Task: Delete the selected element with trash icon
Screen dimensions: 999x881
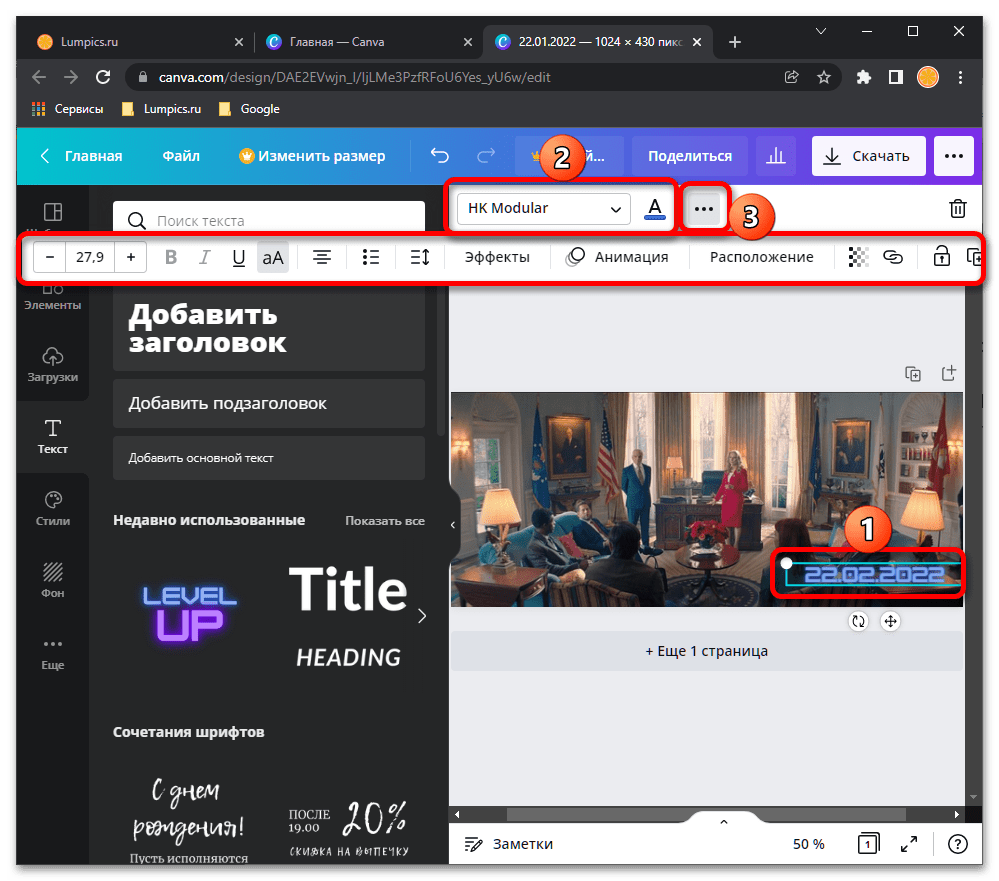Action: tap(958, 208)
